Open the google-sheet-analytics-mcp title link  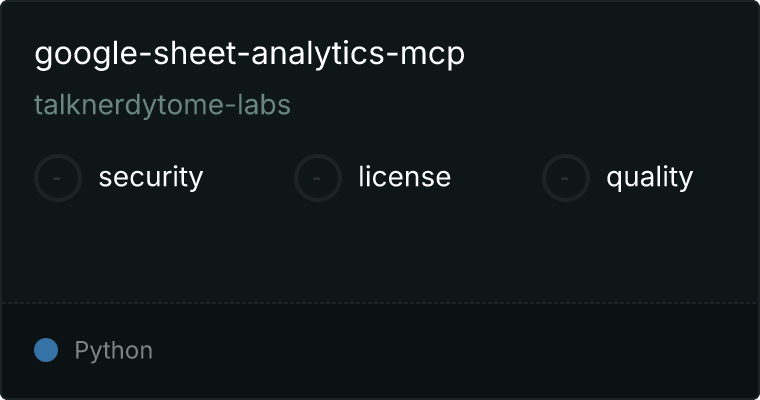tap(250, 54)
